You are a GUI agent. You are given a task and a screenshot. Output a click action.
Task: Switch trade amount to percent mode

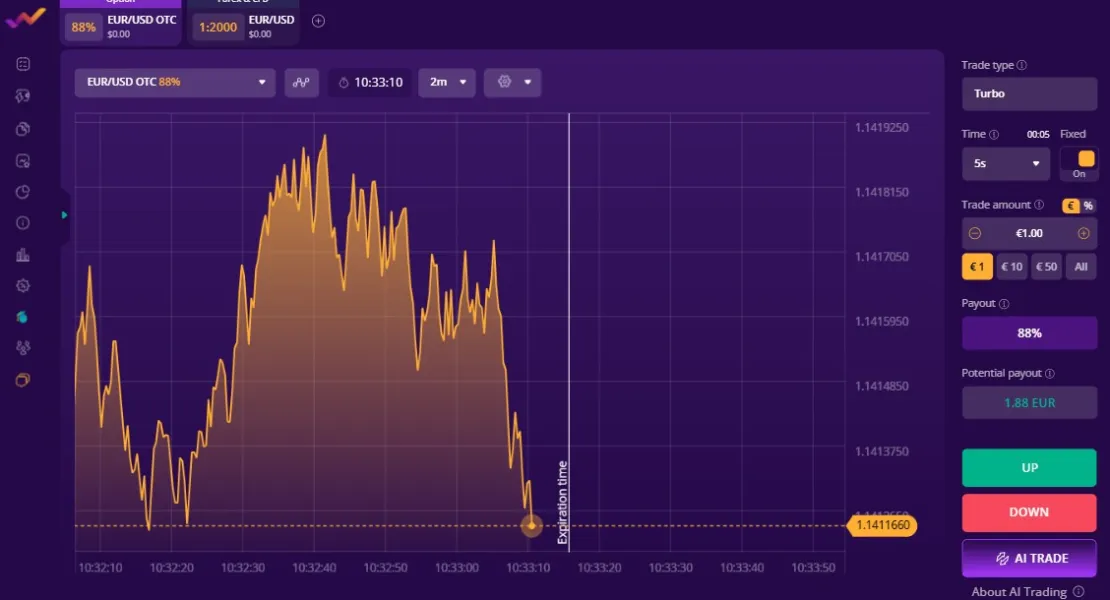(1088, 206)
